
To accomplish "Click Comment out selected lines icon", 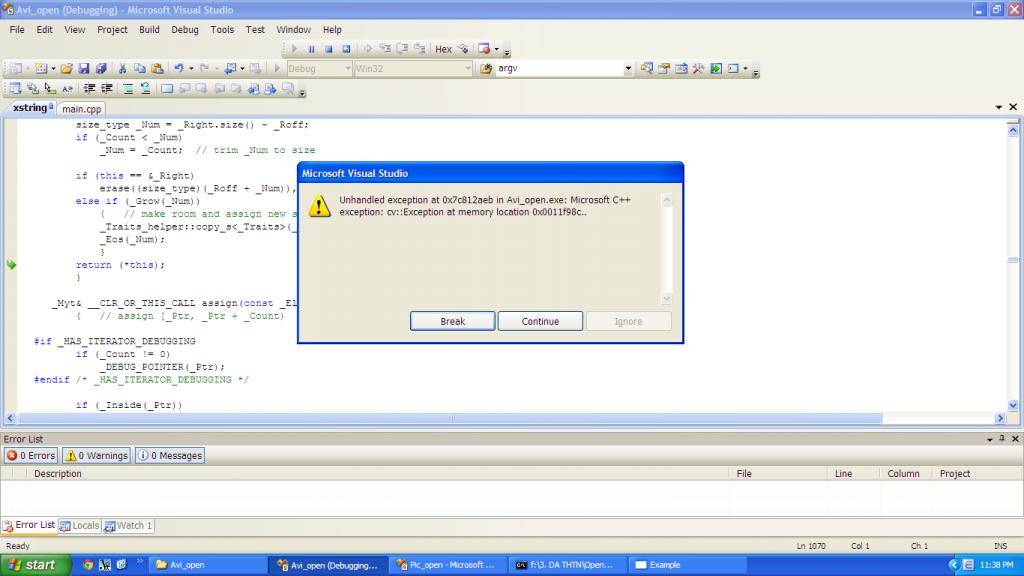I will (128, 88).
